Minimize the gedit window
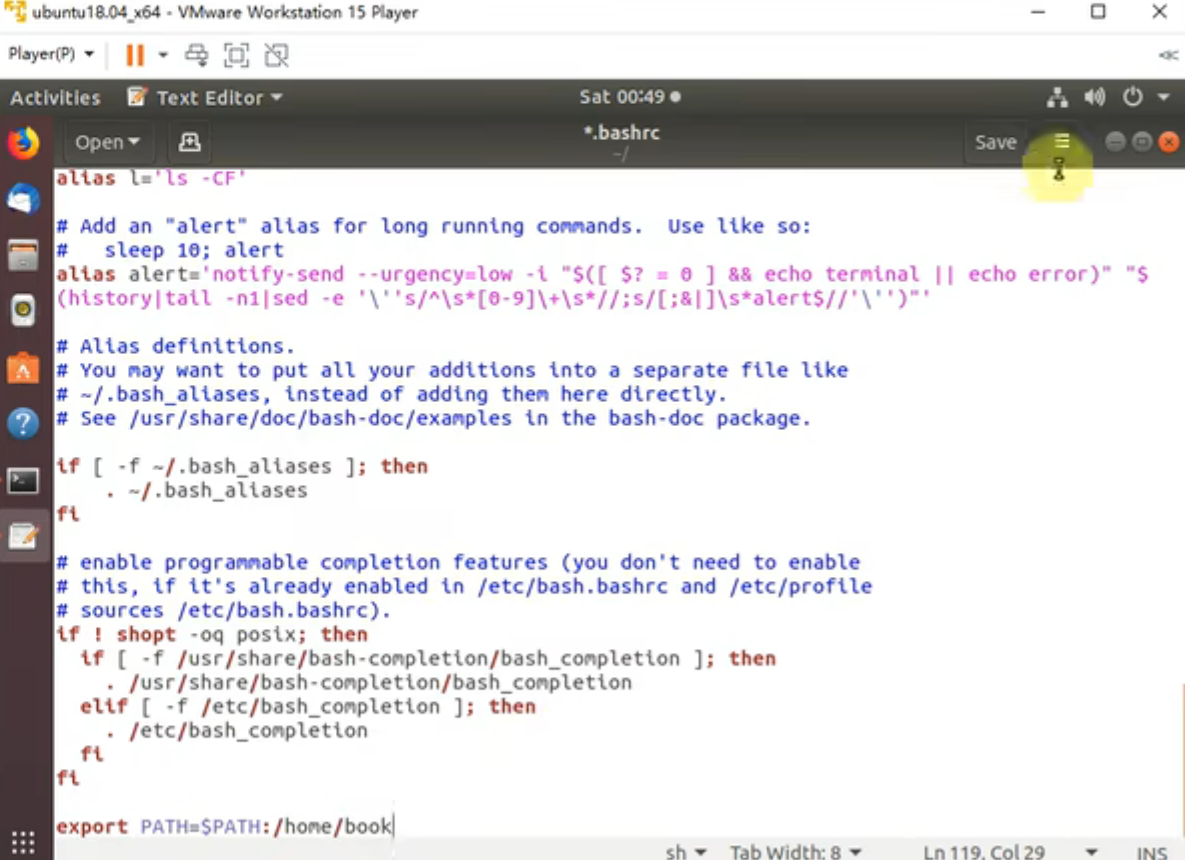The image size is (1185, 860). click(1115, 141)
